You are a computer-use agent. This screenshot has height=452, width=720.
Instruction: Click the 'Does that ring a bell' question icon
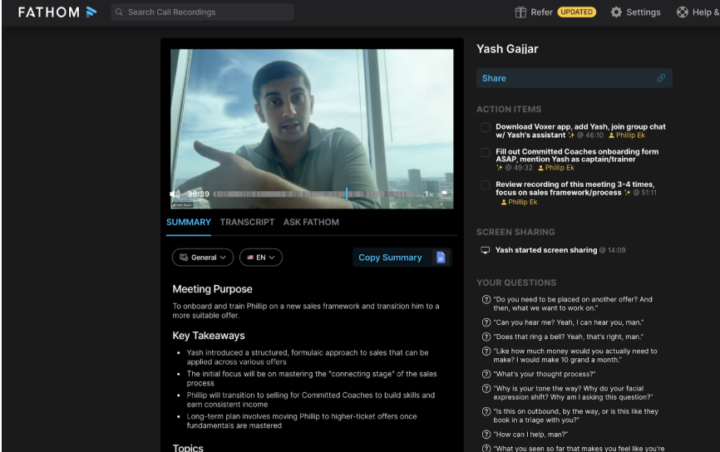point(486,337)
